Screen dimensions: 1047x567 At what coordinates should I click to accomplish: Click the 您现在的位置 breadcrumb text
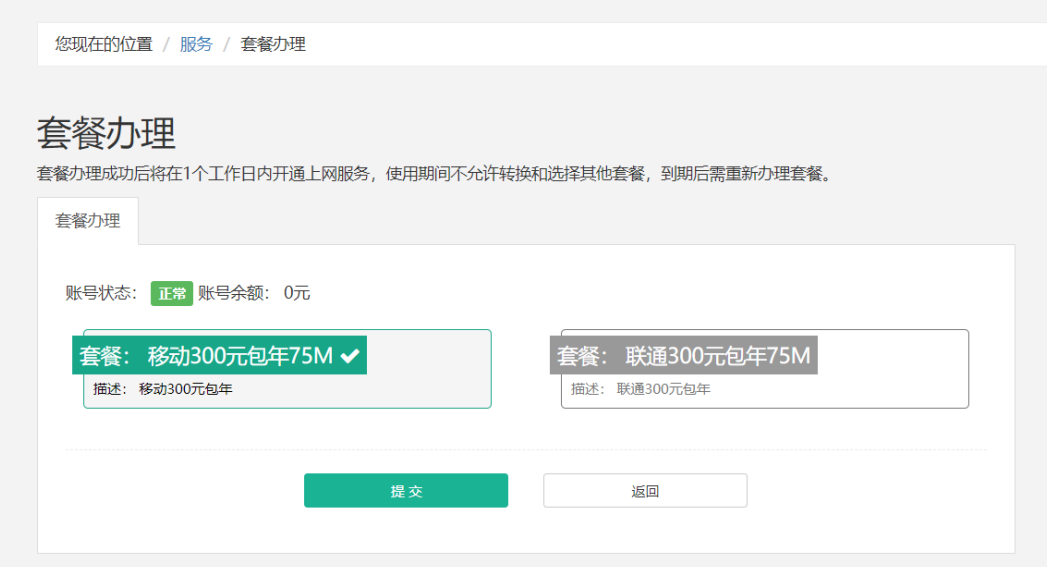104,44
